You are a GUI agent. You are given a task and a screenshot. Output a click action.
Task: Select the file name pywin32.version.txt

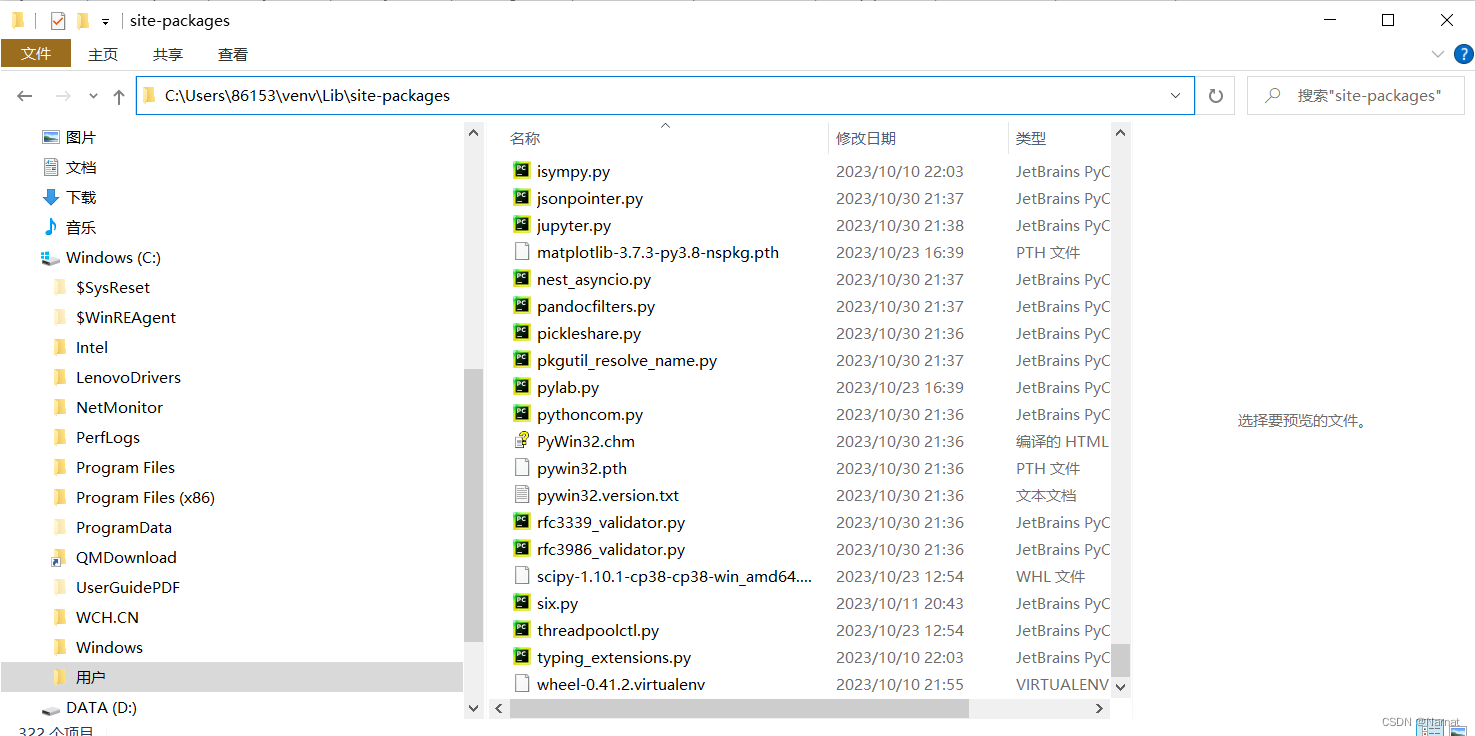(608, 495)
